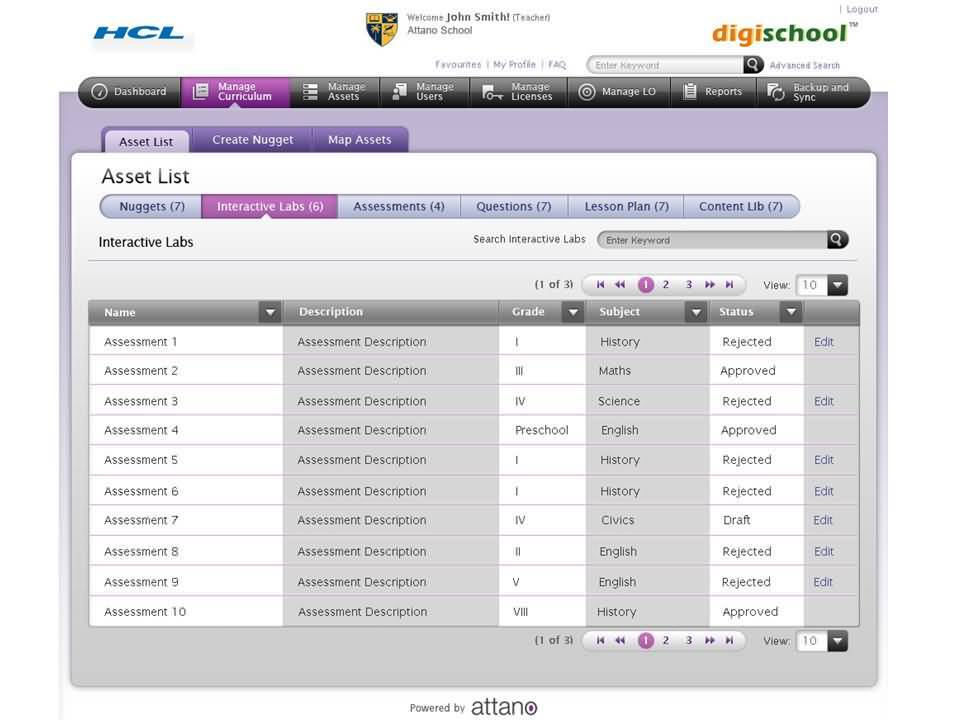
Task: Click the Interactive Labs search magnifier icon
Action: click(837, 240)
